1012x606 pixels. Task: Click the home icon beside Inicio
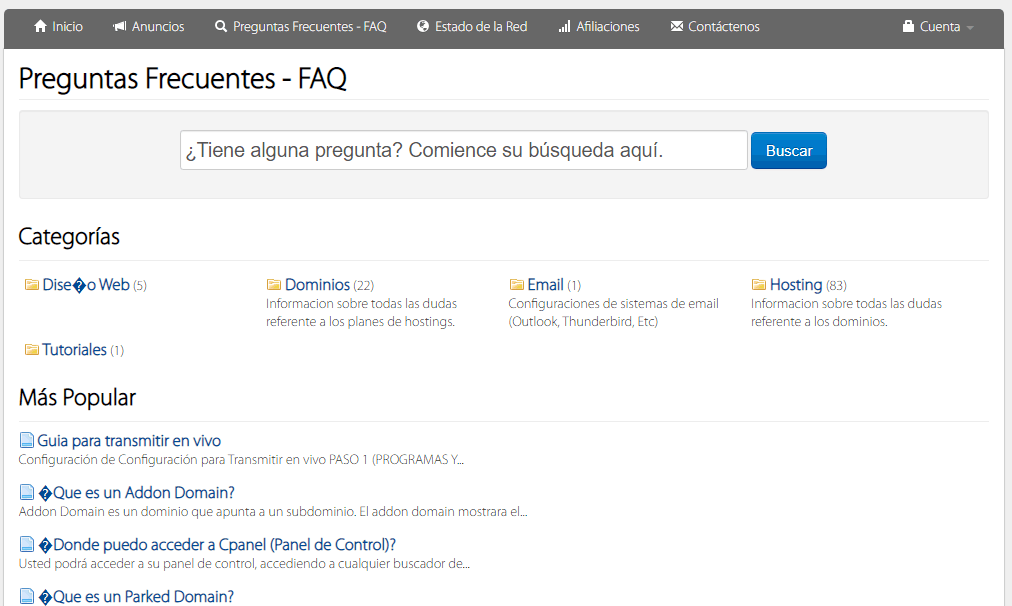[41, 26]
